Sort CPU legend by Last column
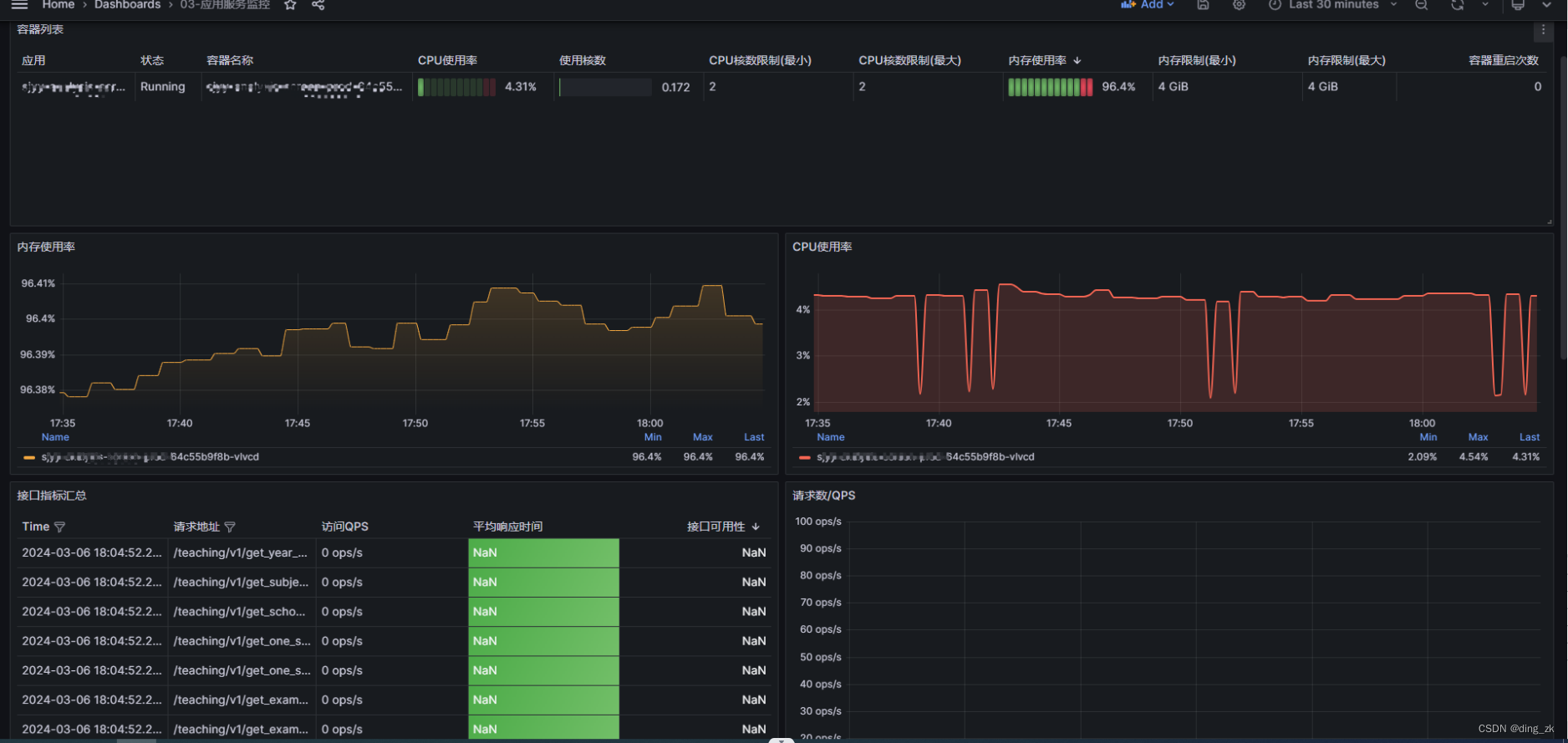The width and height of the screenshot is (1568, 743). click(1530, 437)
